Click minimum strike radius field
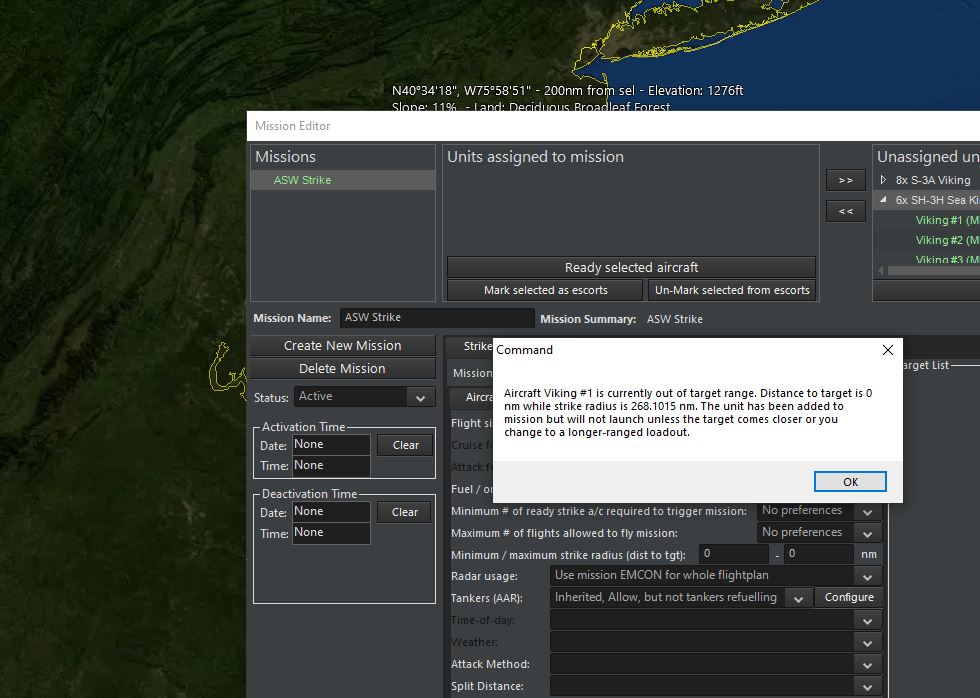This screenshot has height=698, width=980. [734, 554]
